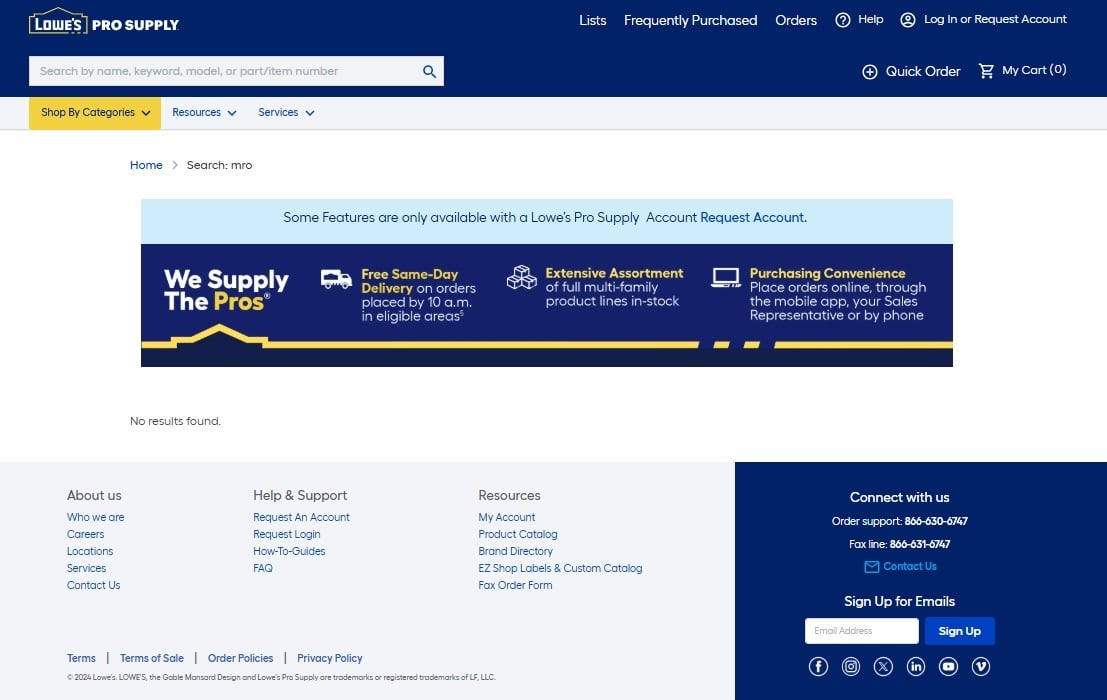
Task: Open the Privacy Policy link
Action: (330, 658)
